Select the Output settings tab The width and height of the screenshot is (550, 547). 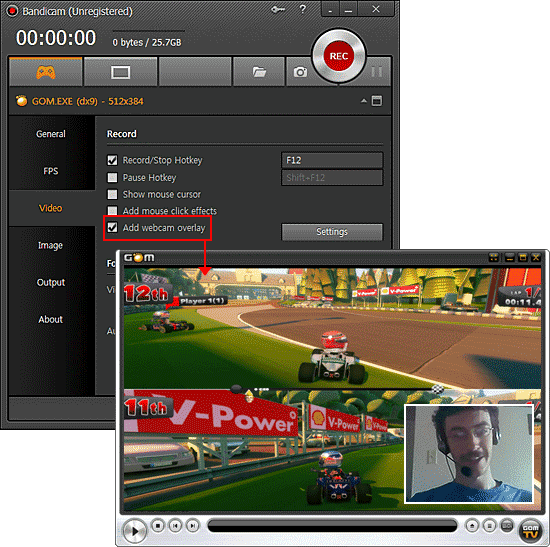pyautogui.click(x=51, y=282)
